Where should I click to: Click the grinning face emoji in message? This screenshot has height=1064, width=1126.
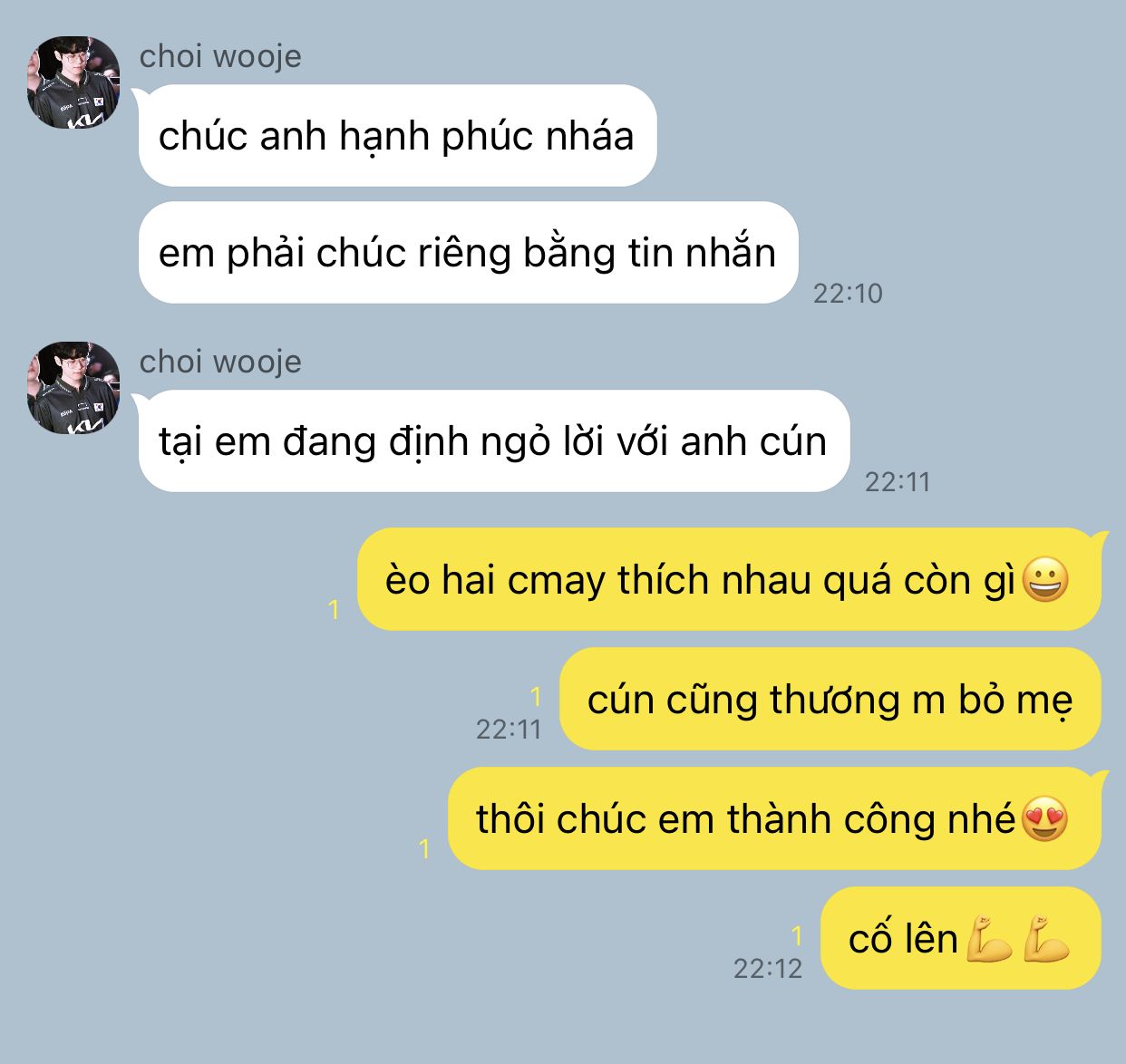pyautogui.click(x=1045, y=580)
